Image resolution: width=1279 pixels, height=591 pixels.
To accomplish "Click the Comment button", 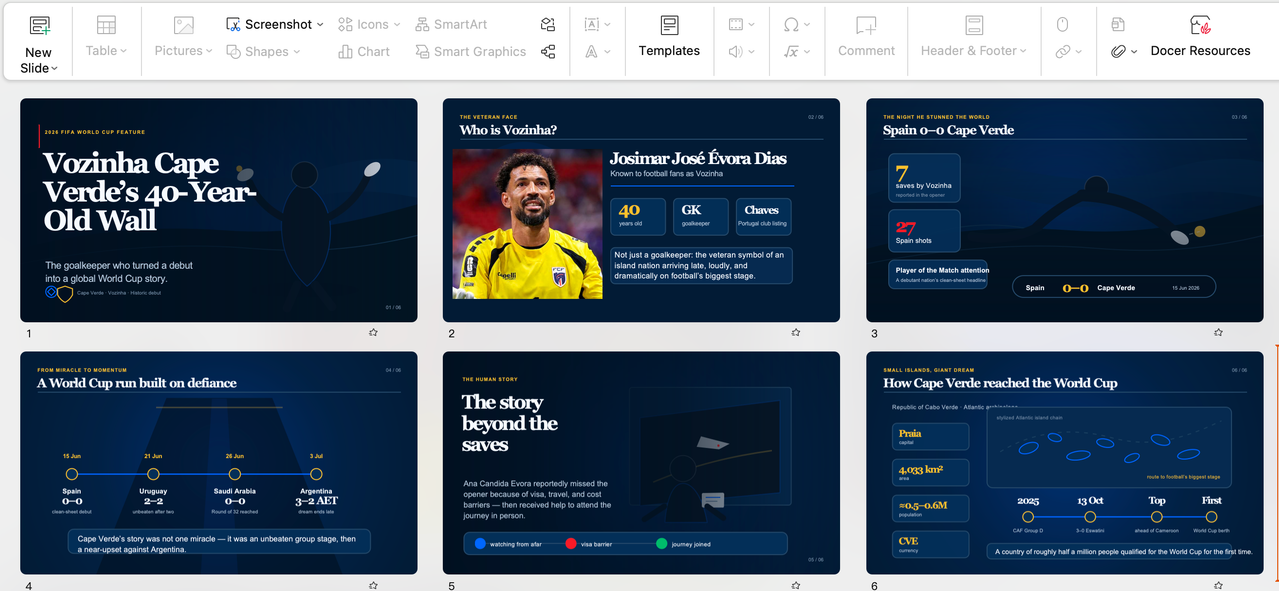I will (x=866, y=37).
